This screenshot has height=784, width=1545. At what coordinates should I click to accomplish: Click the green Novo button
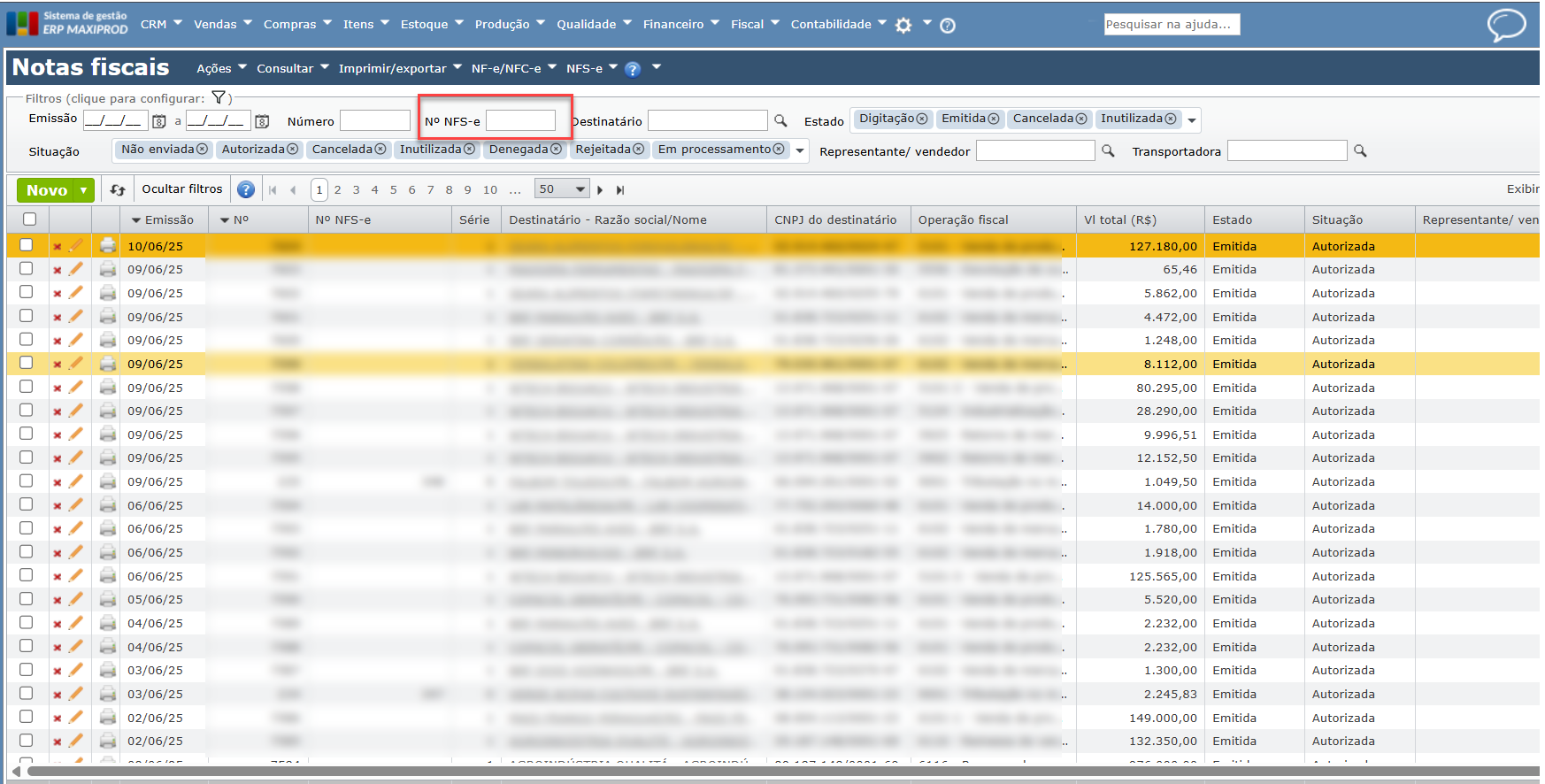(47, 190)
